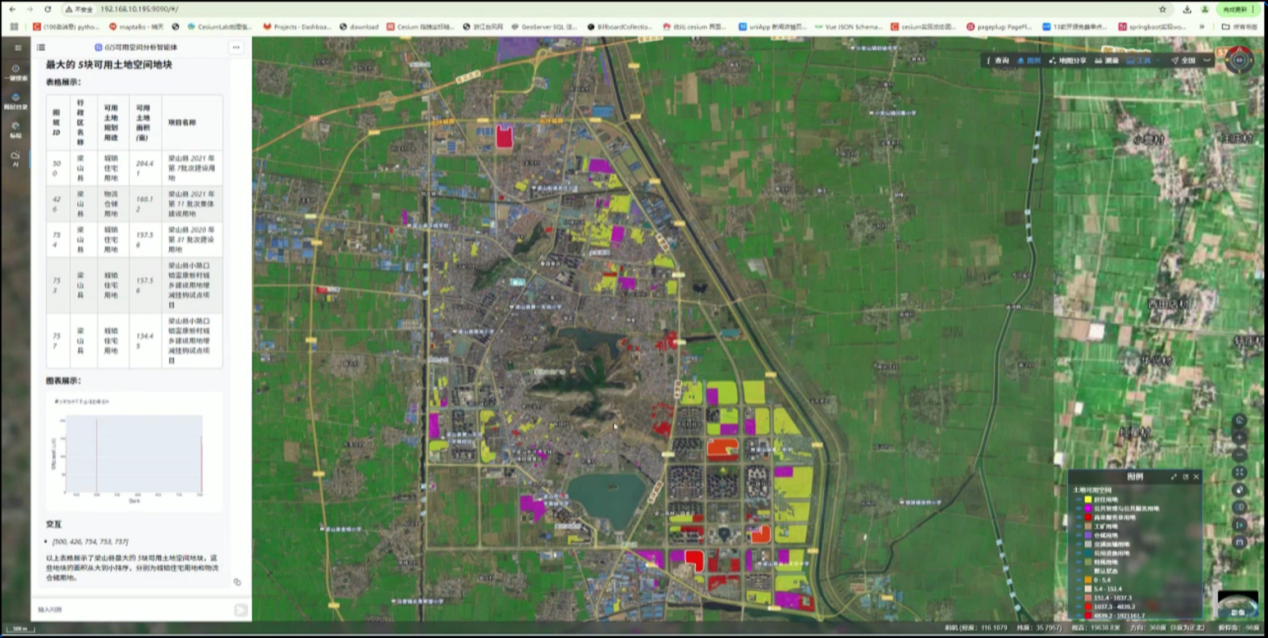This screenshot has width=1268, height=638.
Task: Open the CesiumLab bookmark
Action: 219,27
